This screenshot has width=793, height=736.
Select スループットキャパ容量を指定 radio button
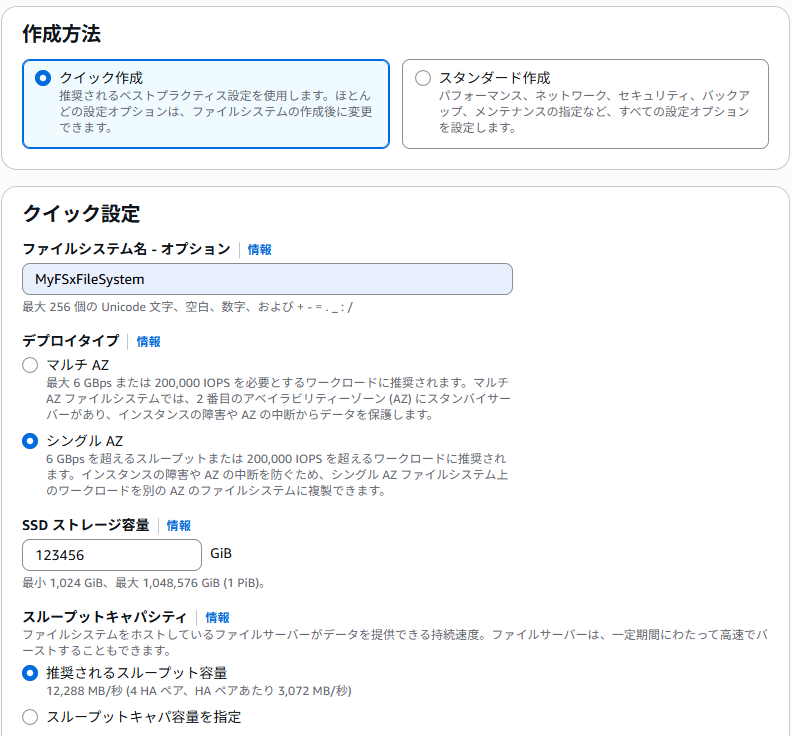coord(30,717)
